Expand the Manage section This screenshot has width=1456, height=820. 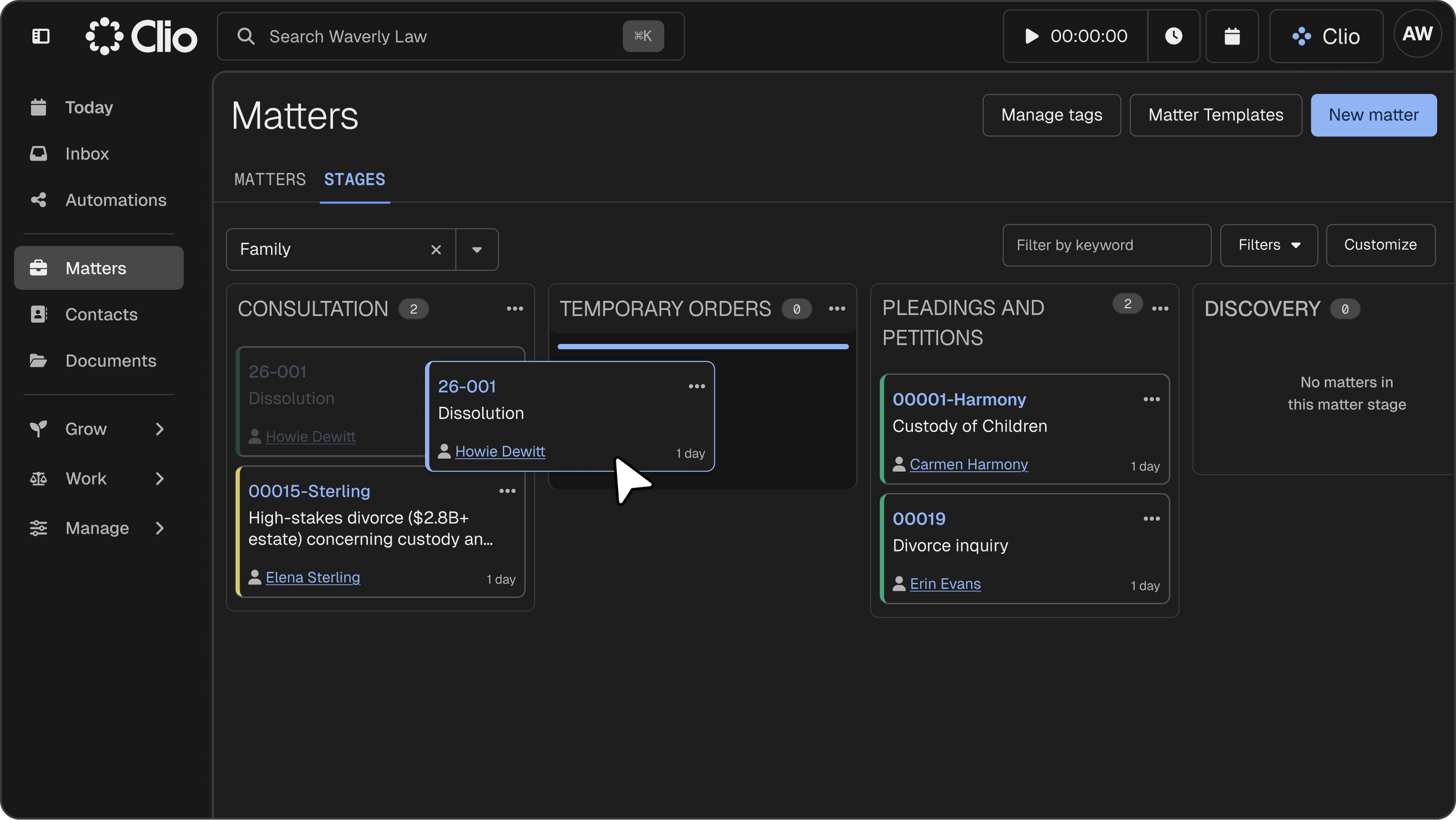(99, 528)
